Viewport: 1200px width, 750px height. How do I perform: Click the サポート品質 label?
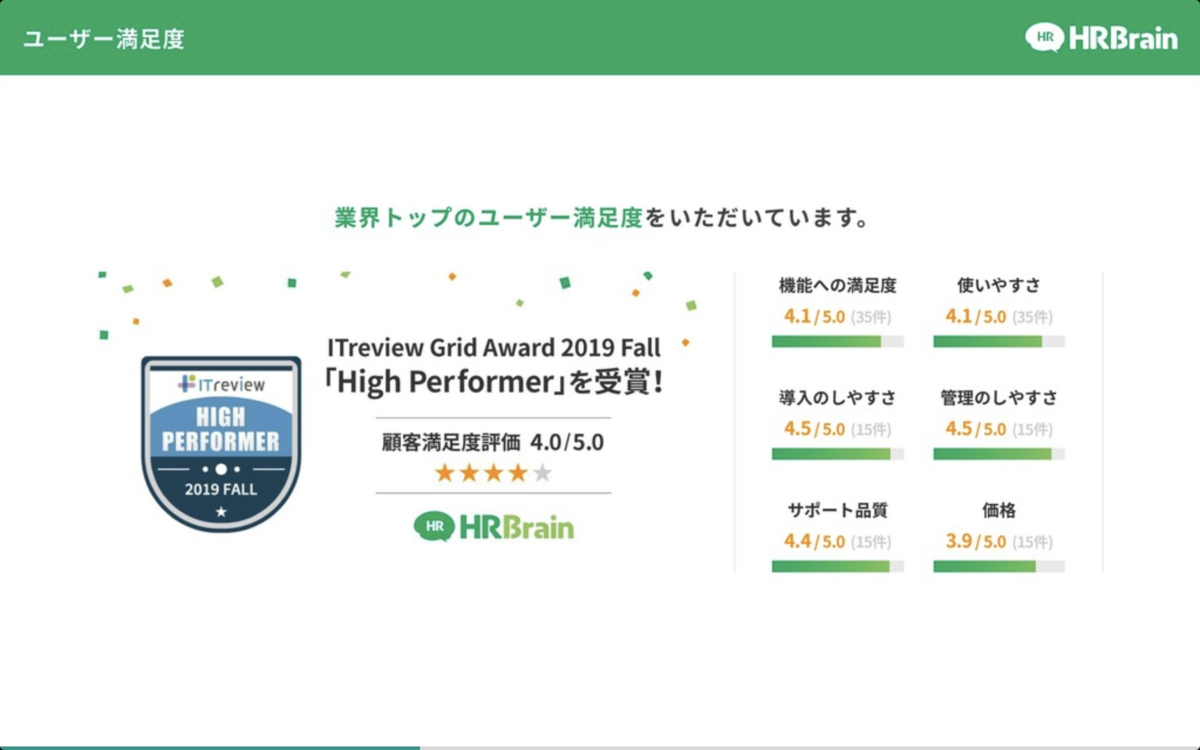coord(838,510)
